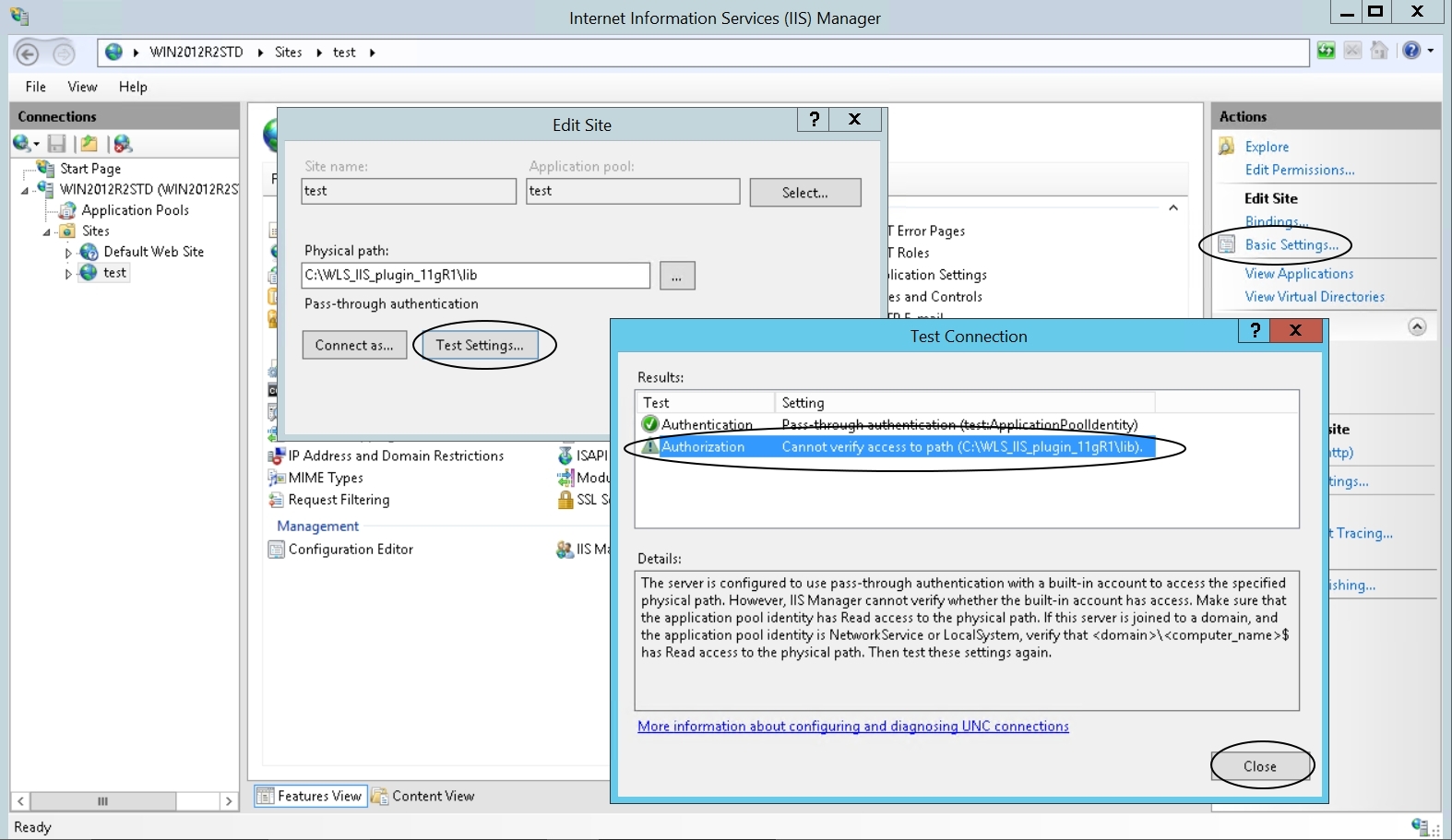Viewport: 1452px width, 840px height.
Task: Collapse the Actions pane section chevron
Action: (1417, 327)
